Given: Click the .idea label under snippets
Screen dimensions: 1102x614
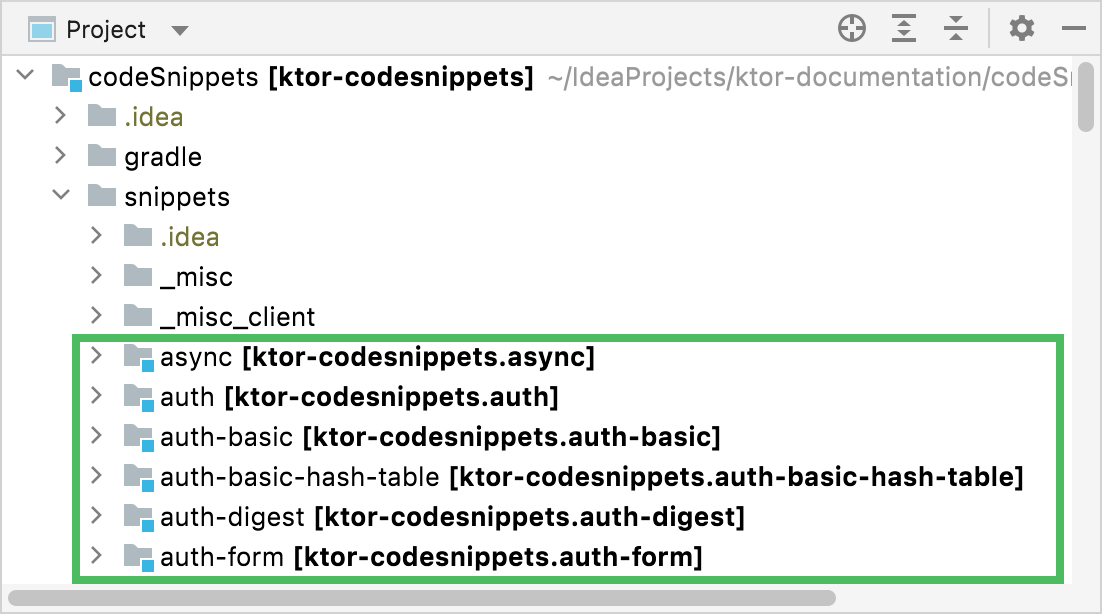Looking at the screenshot, I should (190, 237).
